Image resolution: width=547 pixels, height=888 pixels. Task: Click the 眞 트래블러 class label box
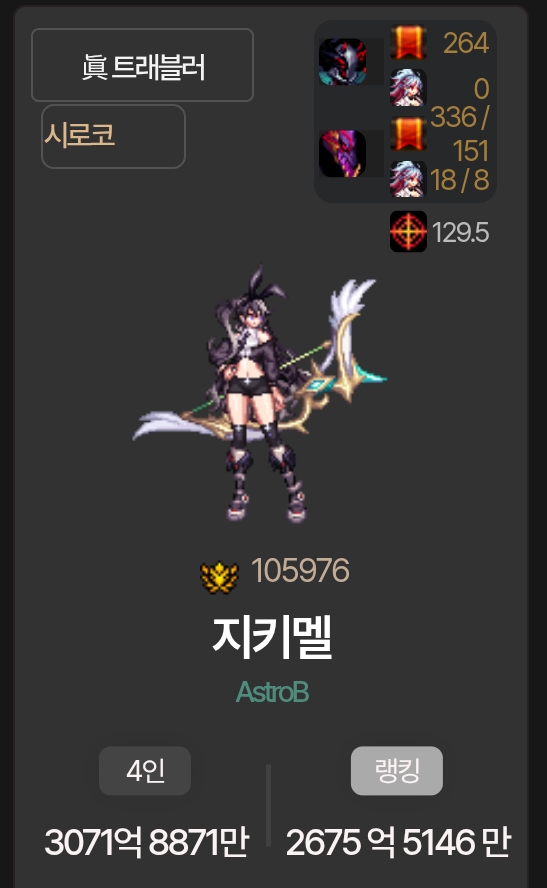pyautogui.click(x=142, y=65)
